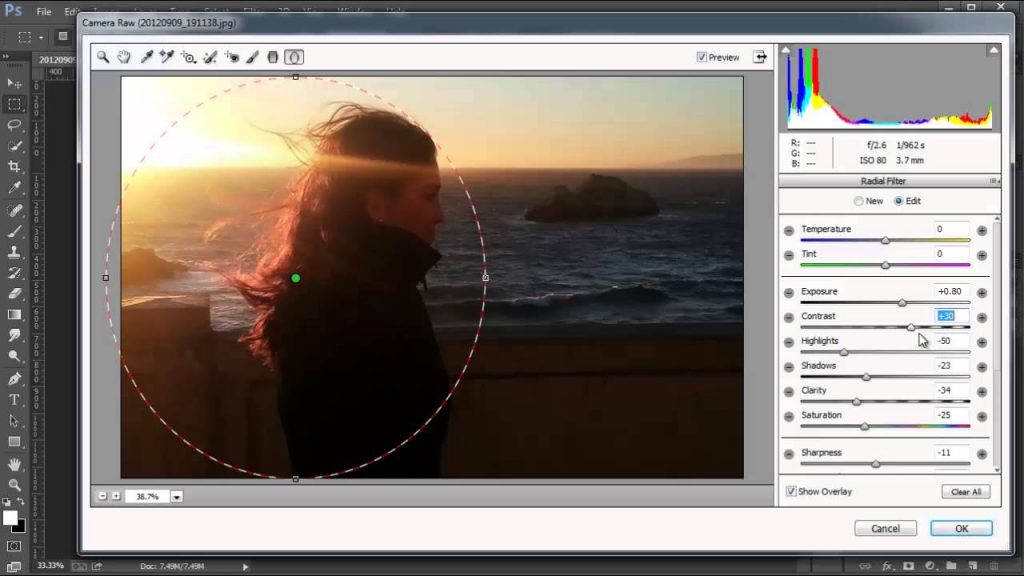The image size is (1024, 576).
Task: Click the Clear All button
Action: pyautogui.click(x=966, y=492)
